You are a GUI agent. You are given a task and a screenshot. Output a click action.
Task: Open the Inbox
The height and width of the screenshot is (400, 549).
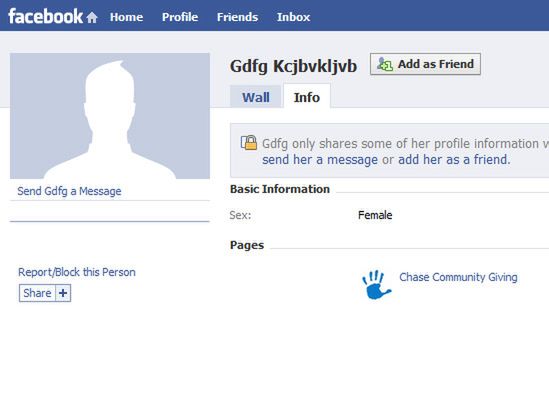point(293,17)
